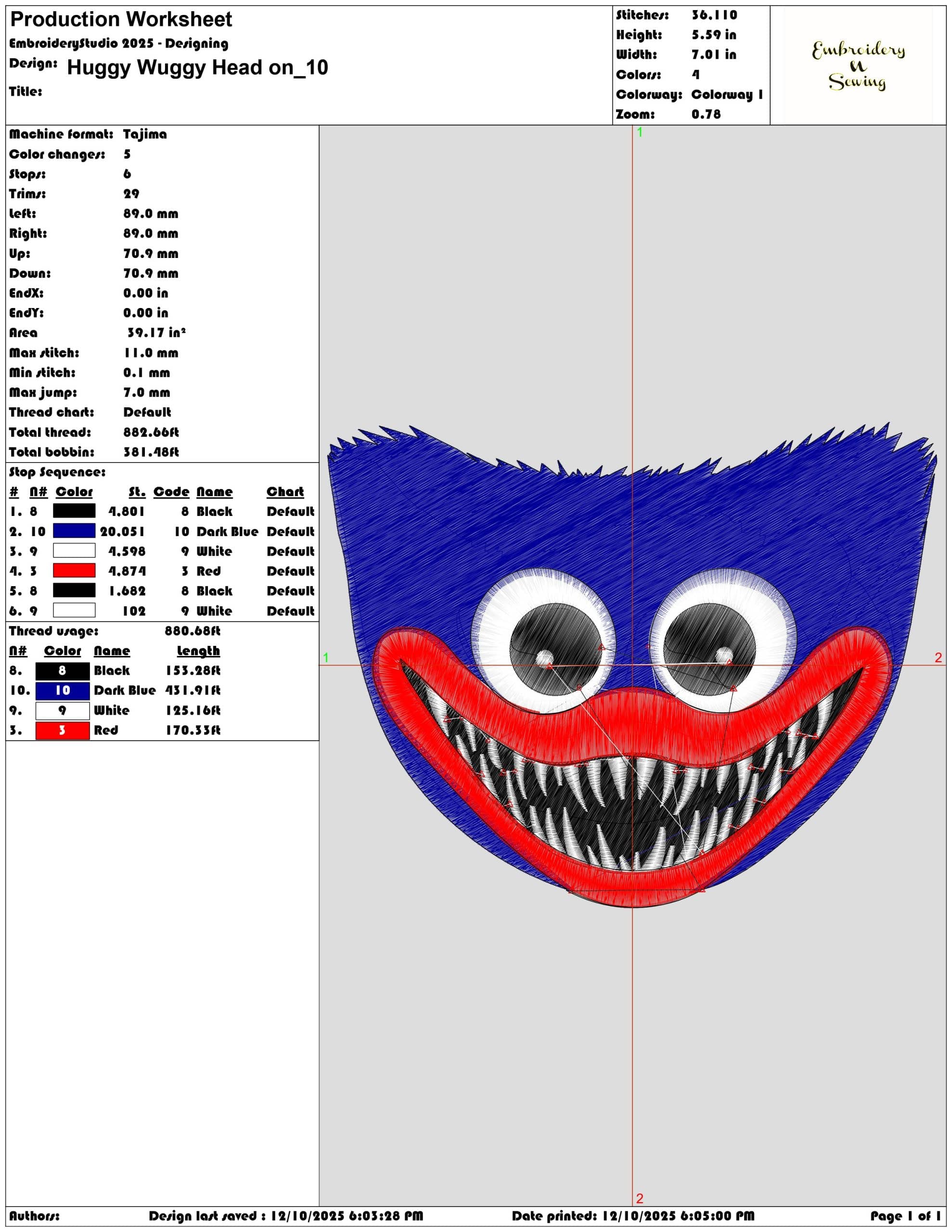The image size is (952, 1232).
Task: Select height value '5.59 in'
Action: click(x=714, y=35)
